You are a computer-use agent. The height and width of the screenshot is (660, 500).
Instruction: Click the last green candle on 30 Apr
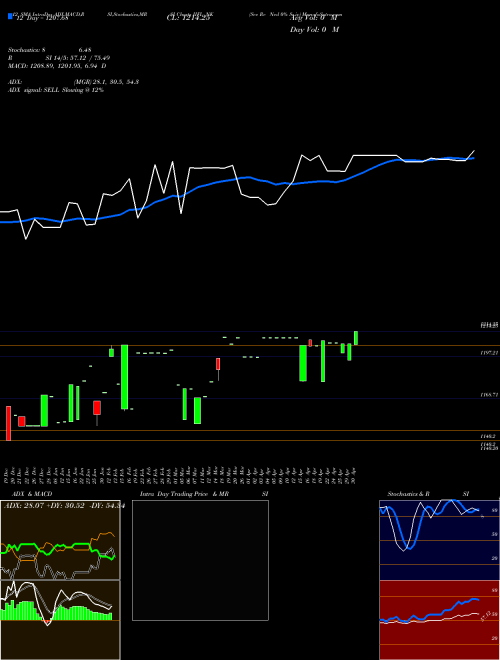[356, 338]
